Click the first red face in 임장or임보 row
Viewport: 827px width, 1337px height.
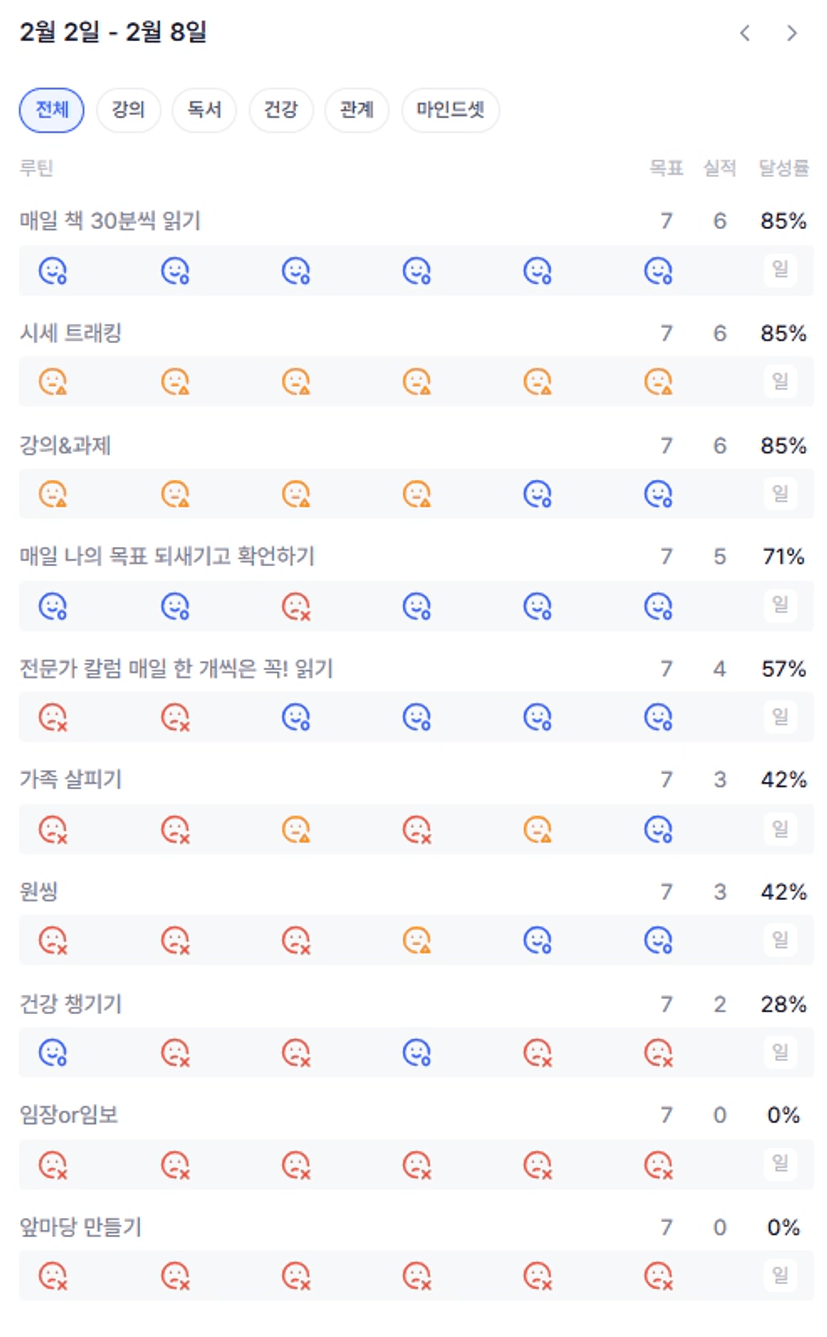(x=53, y=1164)
